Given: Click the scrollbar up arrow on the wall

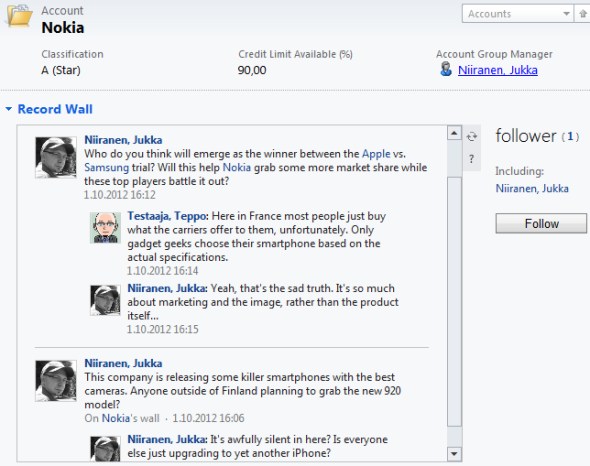Looking at the screenshot, I should pyautogui.click(x=454, y=133).
